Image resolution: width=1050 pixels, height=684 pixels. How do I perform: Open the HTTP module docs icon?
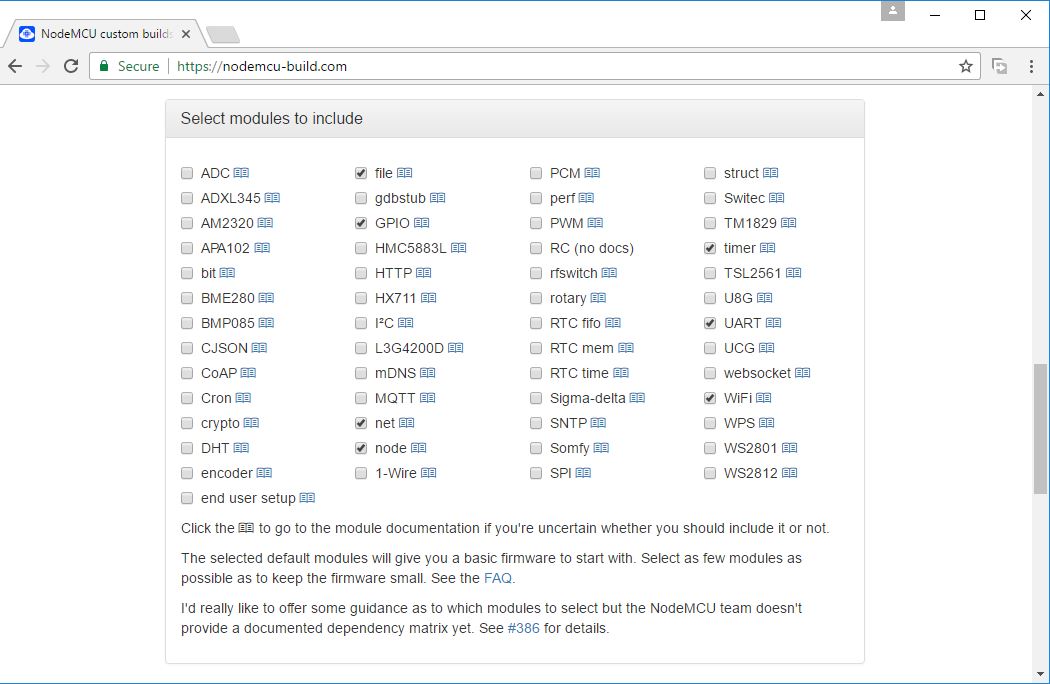click(423, 273)
